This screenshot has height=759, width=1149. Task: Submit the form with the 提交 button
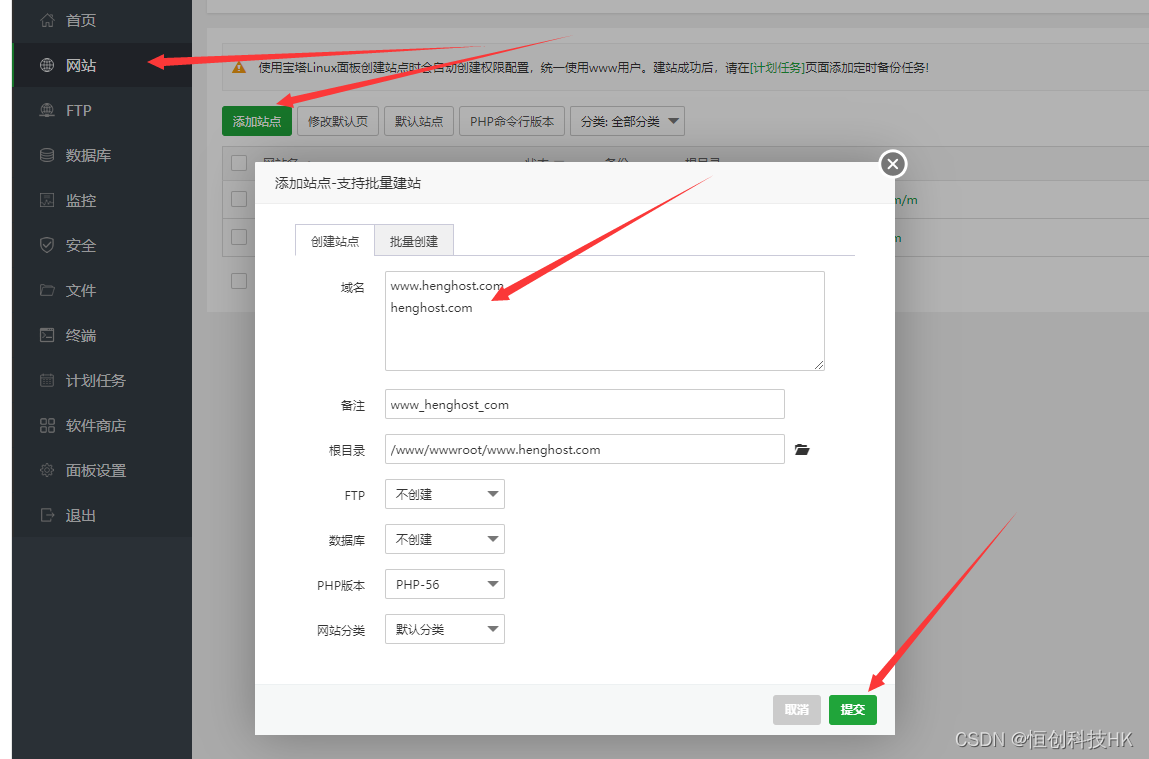click(852, 709)
